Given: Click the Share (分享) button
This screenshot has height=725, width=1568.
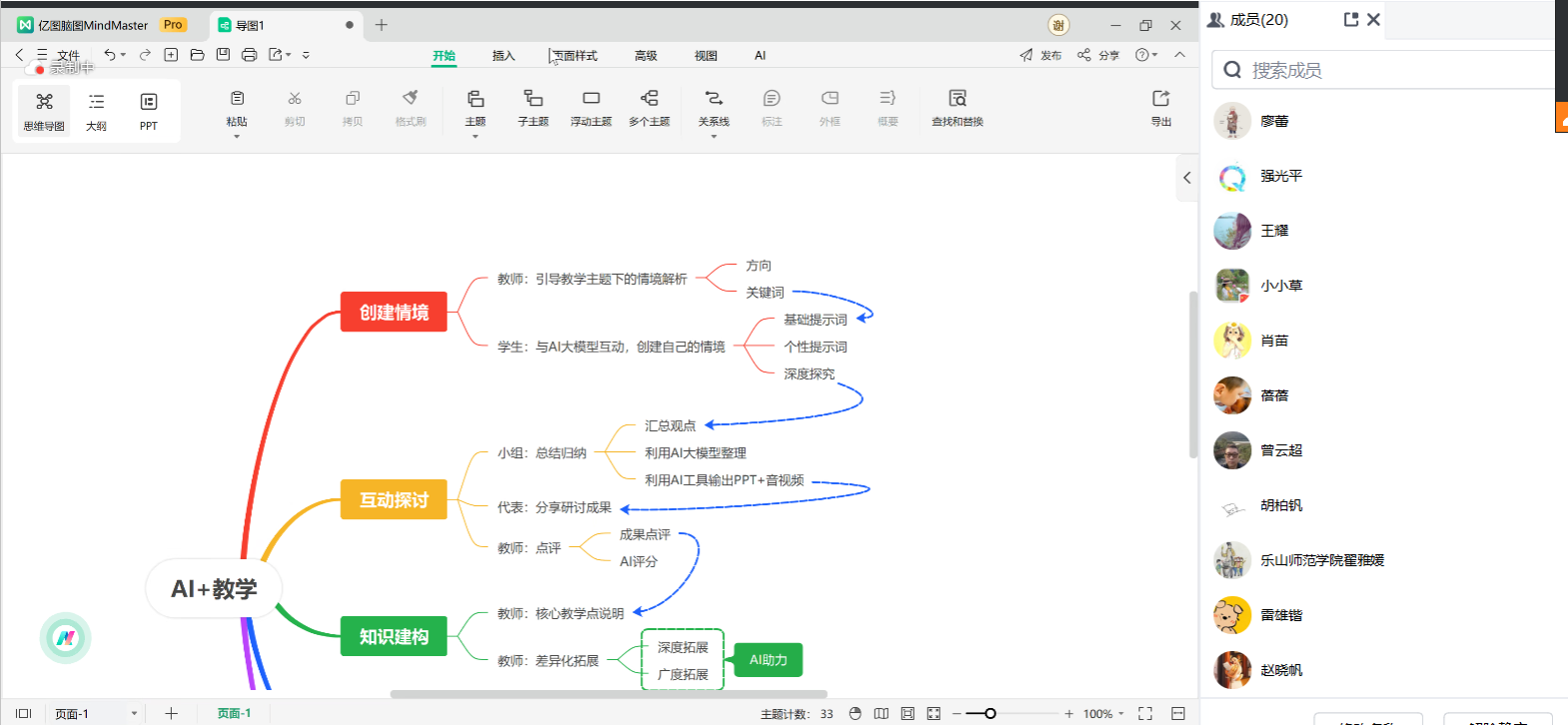Looking at the screenshot, I should tap(1099, 56).
